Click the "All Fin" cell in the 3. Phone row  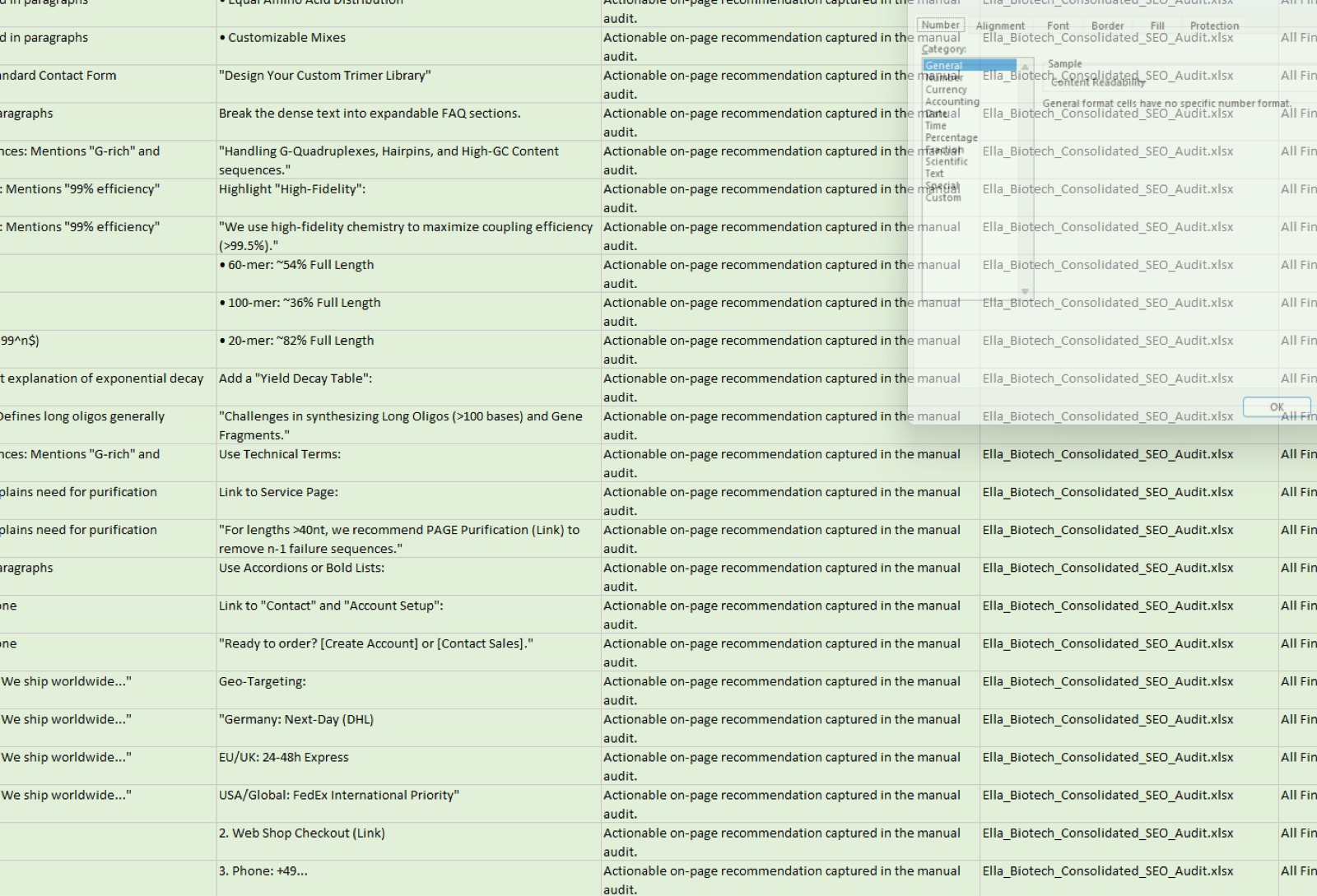tap(1298, 878)
